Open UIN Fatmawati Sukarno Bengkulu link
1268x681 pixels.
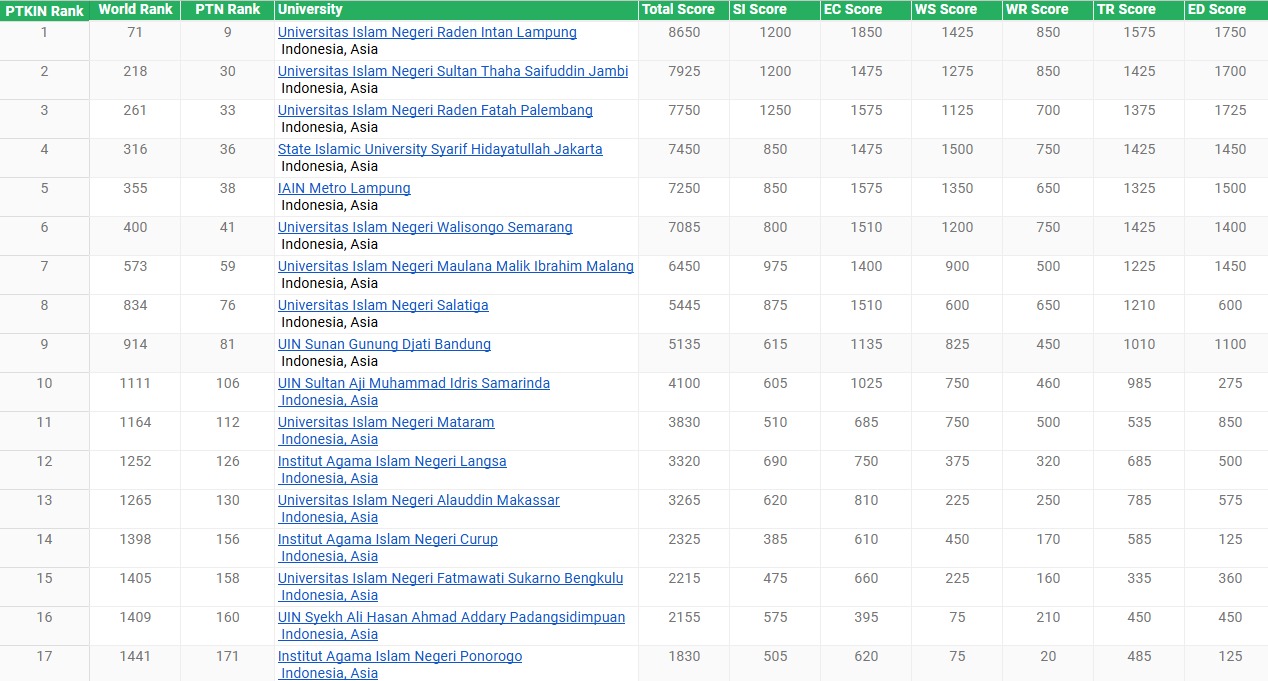point(451,578)
